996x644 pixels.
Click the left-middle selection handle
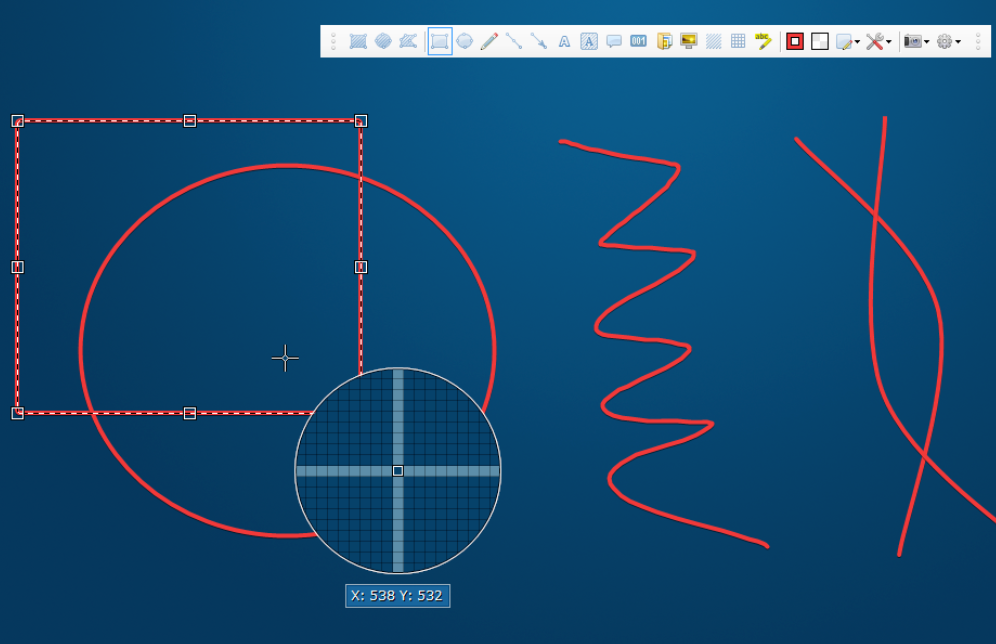tap(18, 267)
